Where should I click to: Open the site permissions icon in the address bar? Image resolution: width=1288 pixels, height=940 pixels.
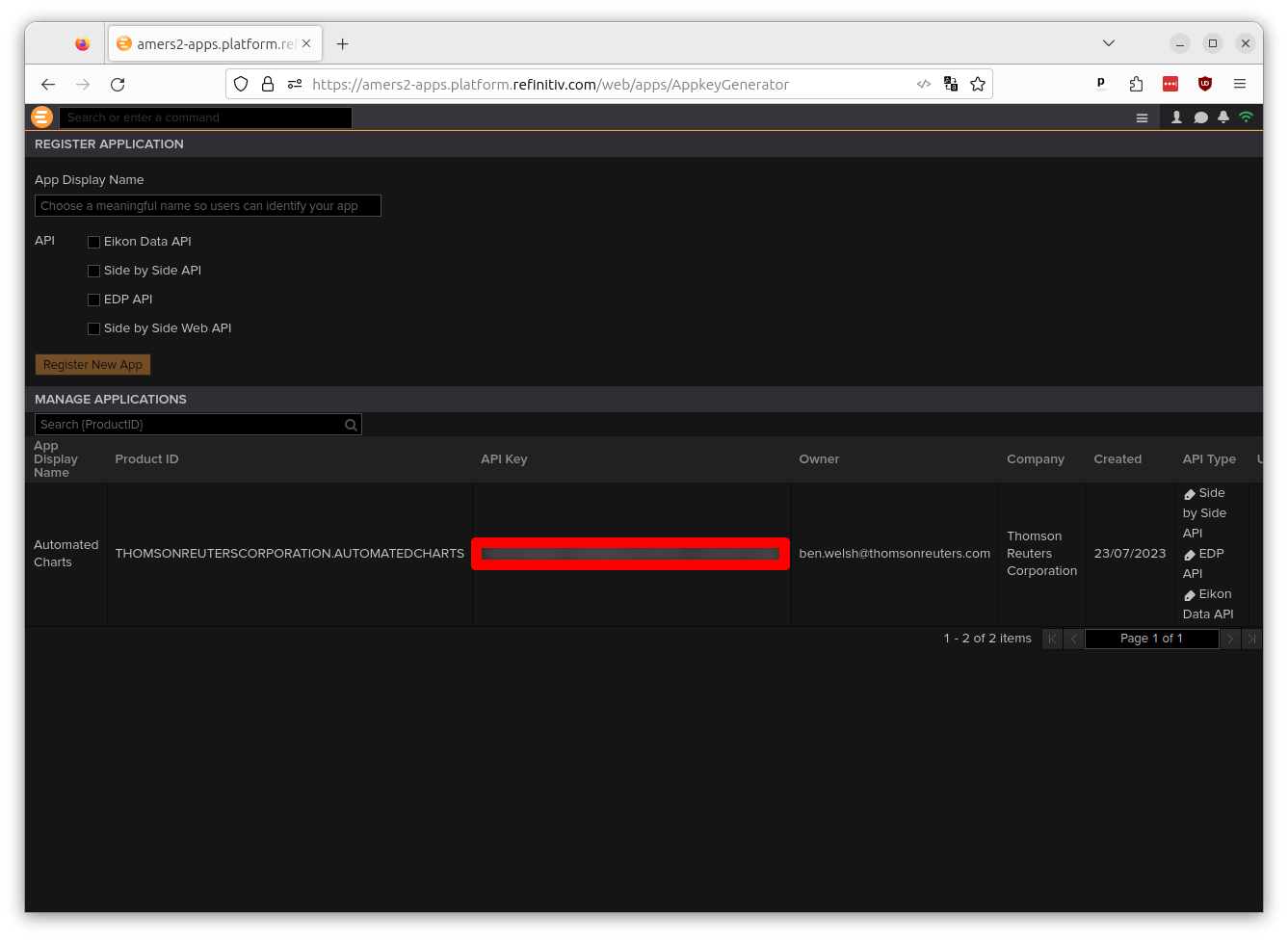(x=295, y=84)
